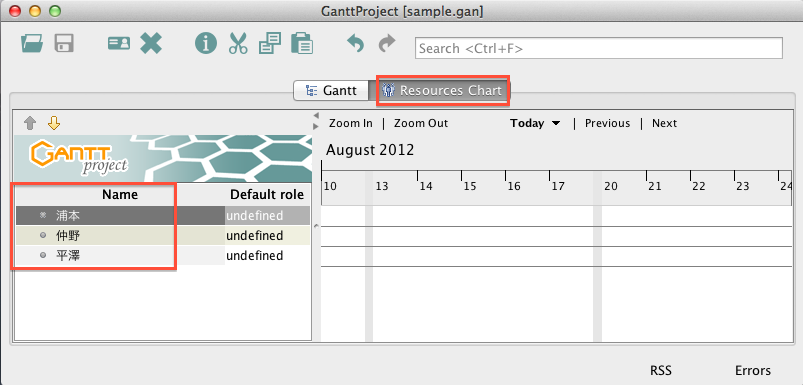Image resolution: width=803 pixels, height=385 pixels.
Task: Click the bullet icon beside 仲野
Action: pyautogui.click(x=43, y=236)
